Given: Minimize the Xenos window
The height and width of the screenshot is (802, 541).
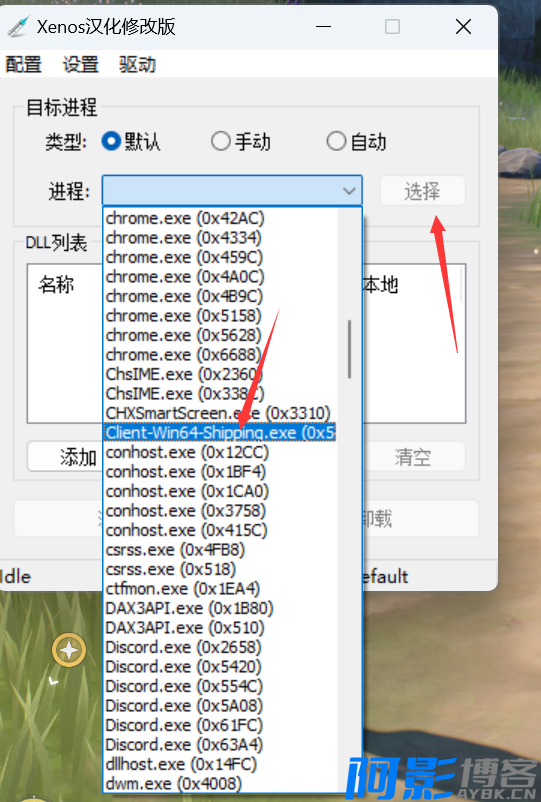Looking at the screenshot, I should coord(323,26).
